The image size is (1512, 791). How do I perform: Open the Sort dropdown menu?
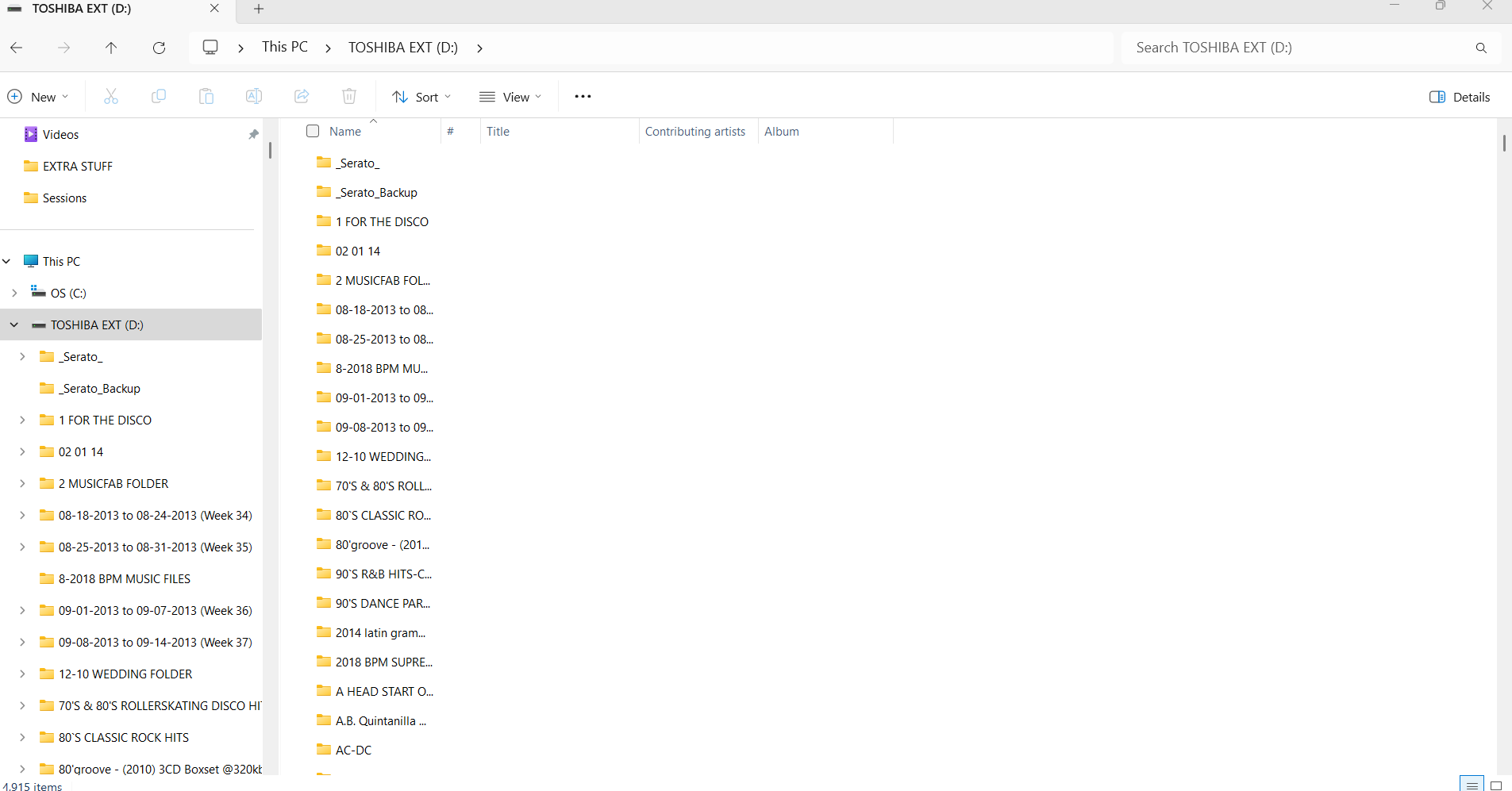point(421,97)
